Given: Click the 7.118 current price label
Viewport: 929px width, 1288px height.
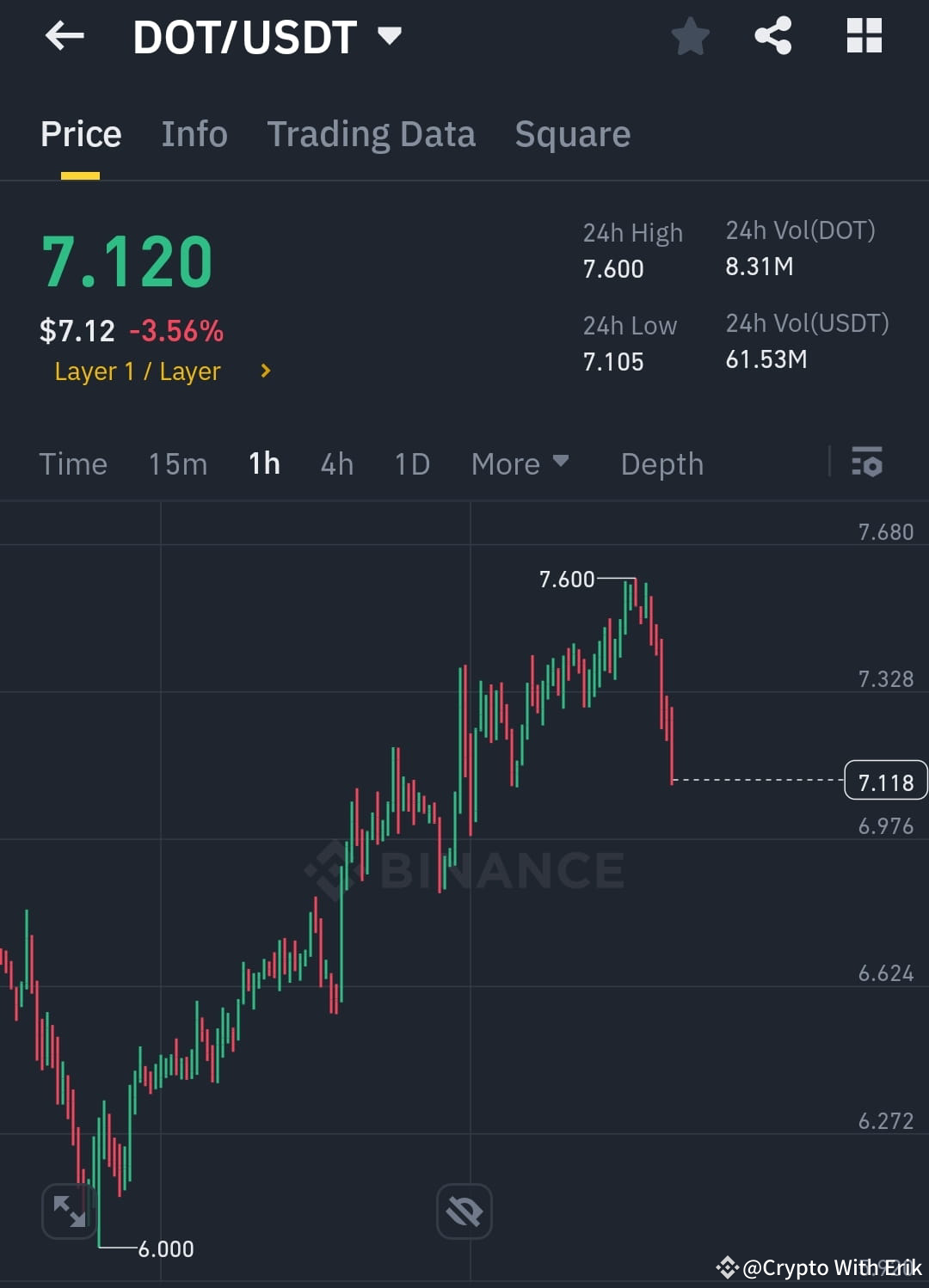Looking at the screenshot, I should pyautogui.click(x=886, y=781).
